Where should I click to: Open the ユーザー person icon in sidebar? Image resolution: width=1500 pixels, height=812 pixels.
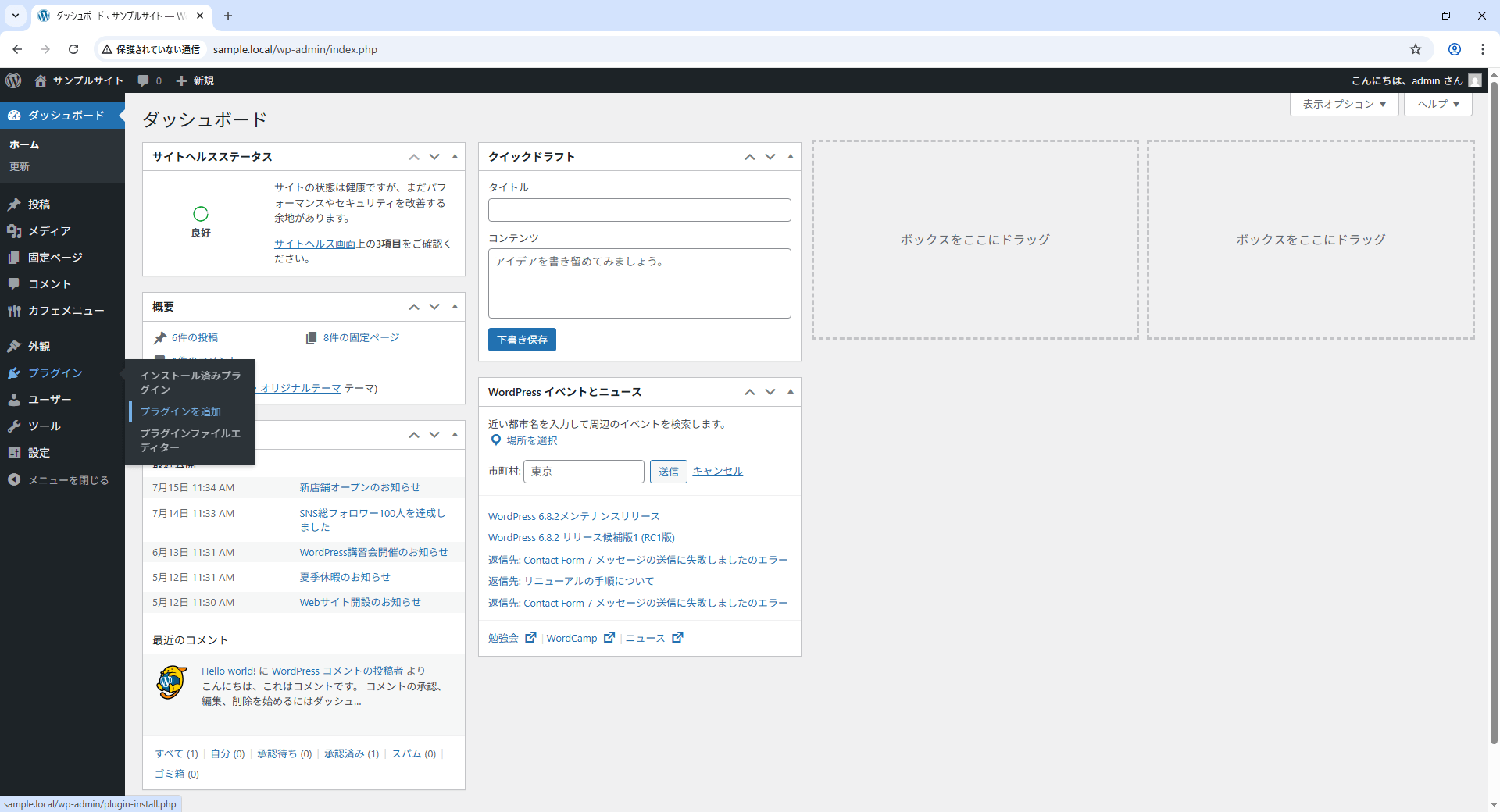tap(14, 400)
